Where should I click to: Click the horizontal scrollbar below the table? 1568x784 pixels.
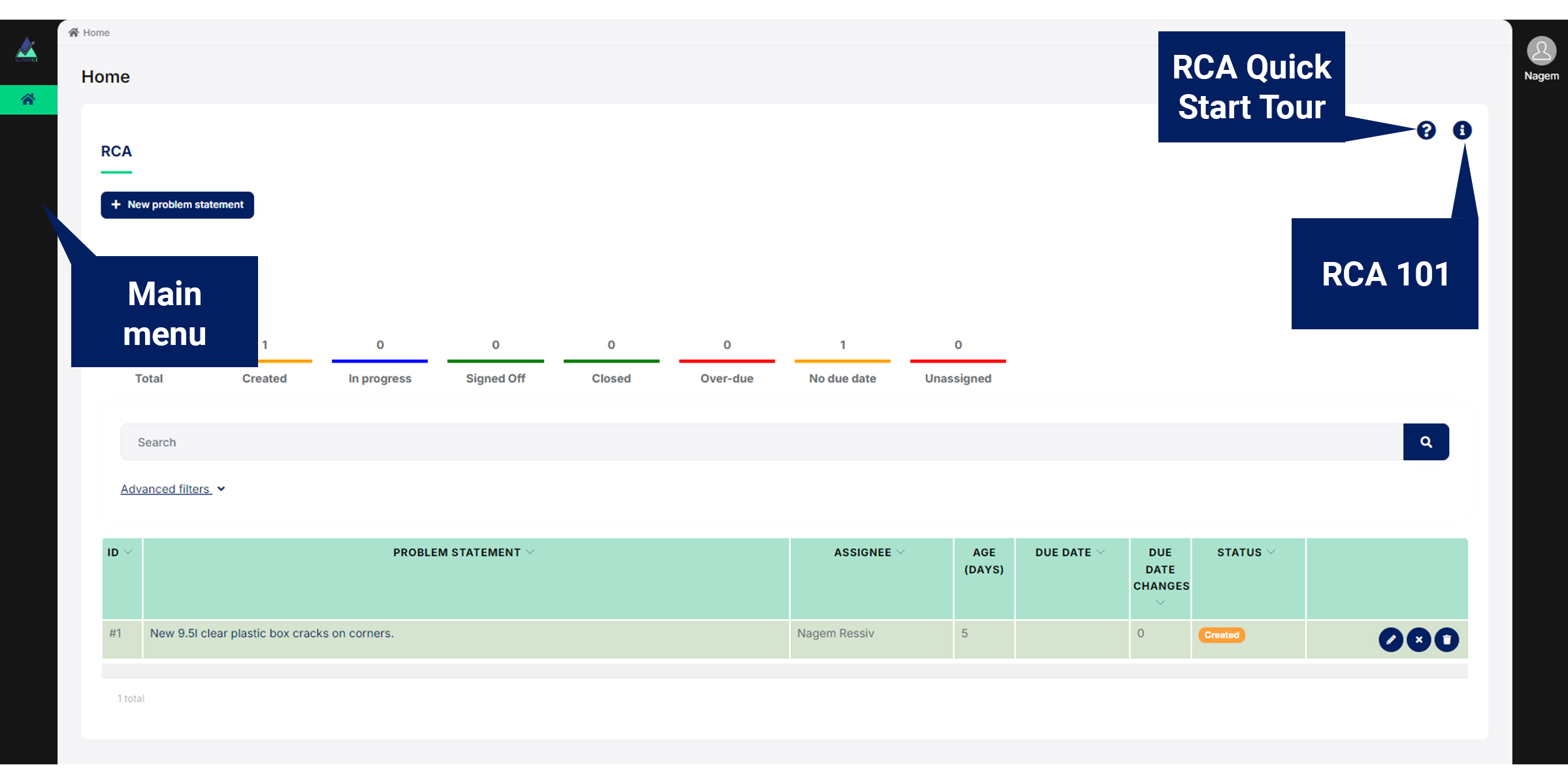coord(784,671)
